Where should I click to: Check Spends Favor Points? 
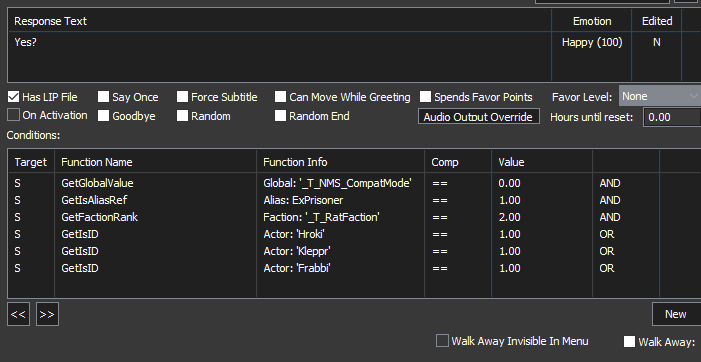tap(425, 97)
